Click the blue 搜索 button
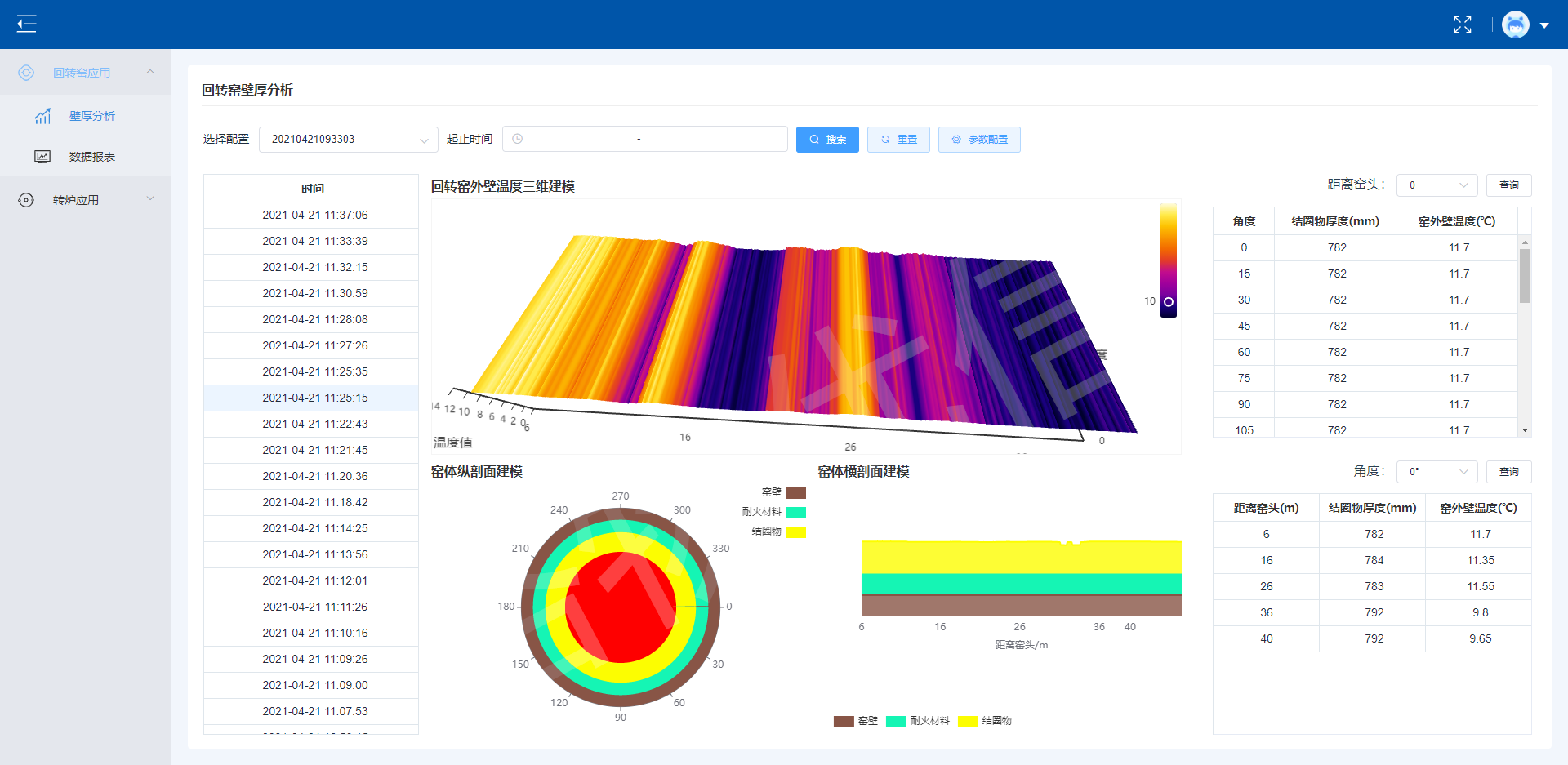The width and height of the screenshot is (1568, 765). pos(827,140)
